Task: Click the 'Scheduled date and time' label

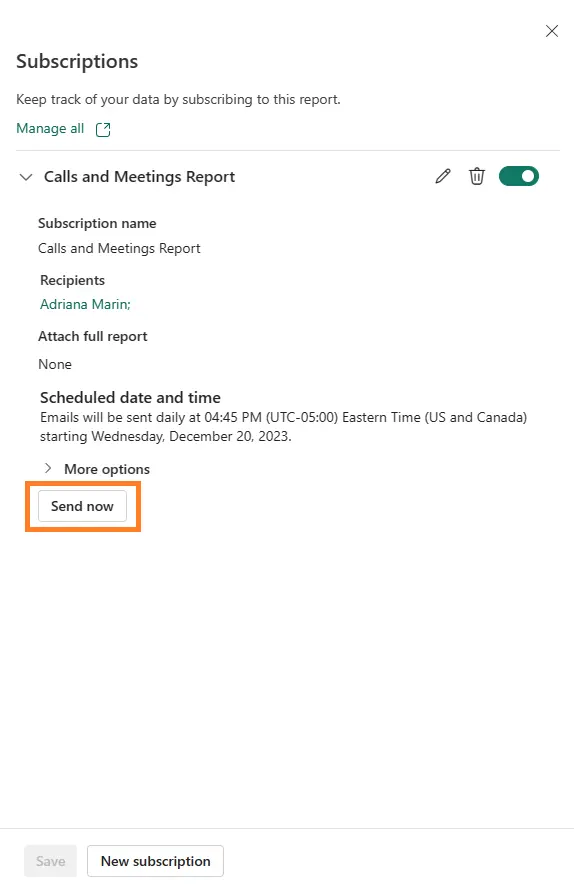Action: coord(130,397)
